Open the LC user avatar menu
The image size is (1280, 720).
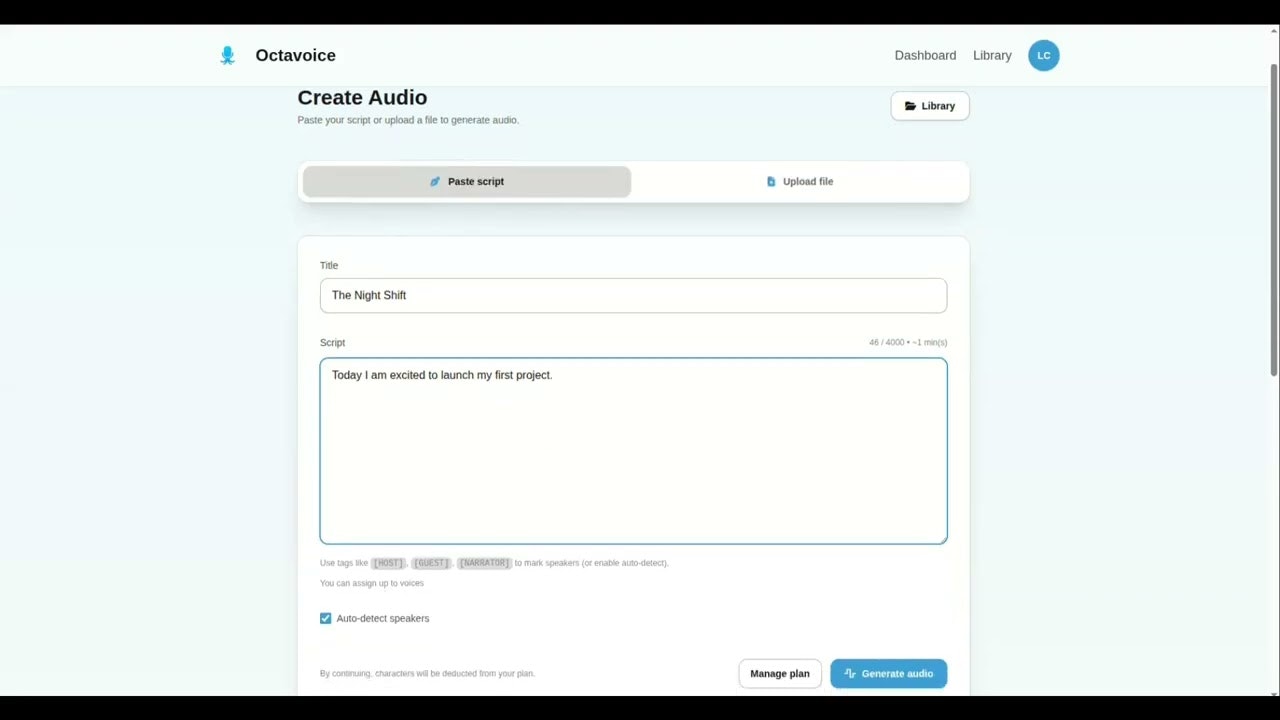(x=1043, y=55)
